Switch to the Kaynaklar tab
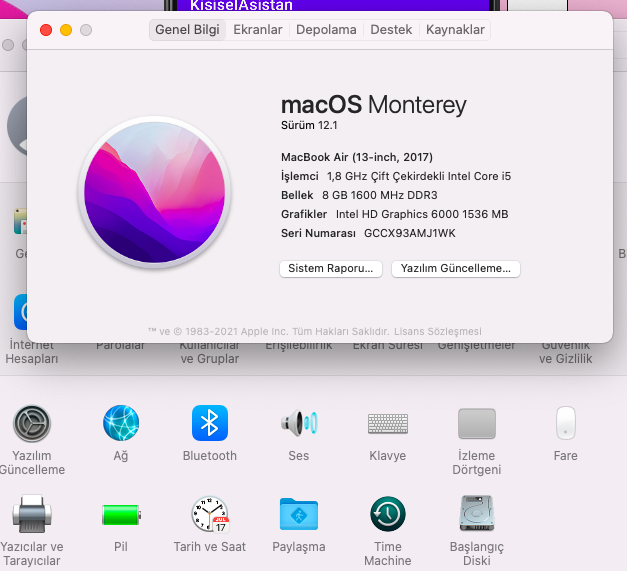The width and height of the screenshot is (627, 571). [455, 30]
